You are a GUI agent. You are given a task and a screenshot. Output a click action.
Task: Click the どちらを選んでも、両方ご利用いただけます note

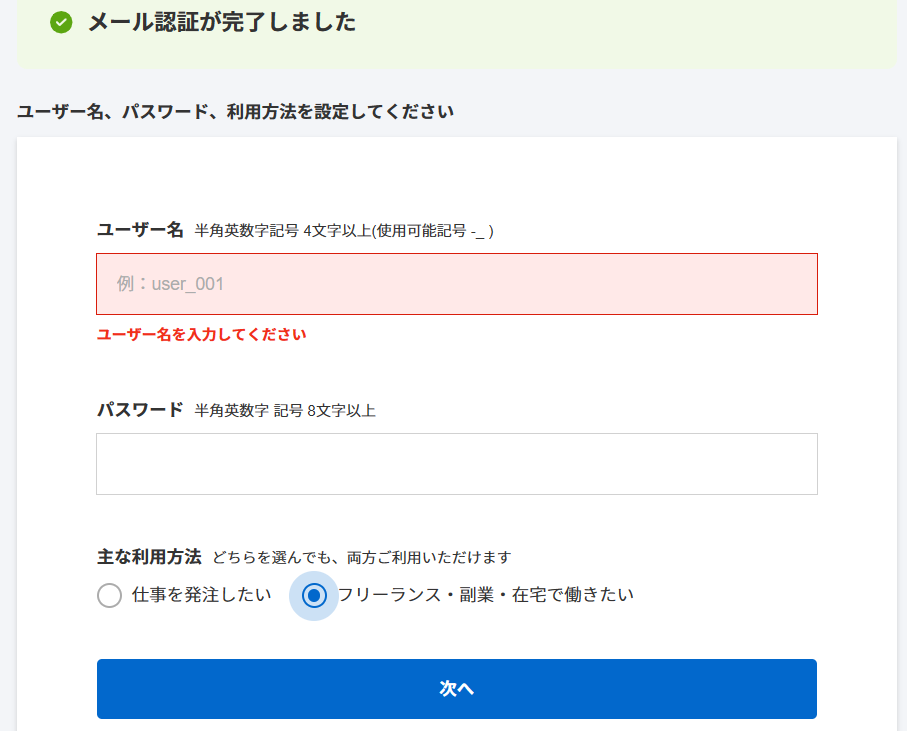362,558
